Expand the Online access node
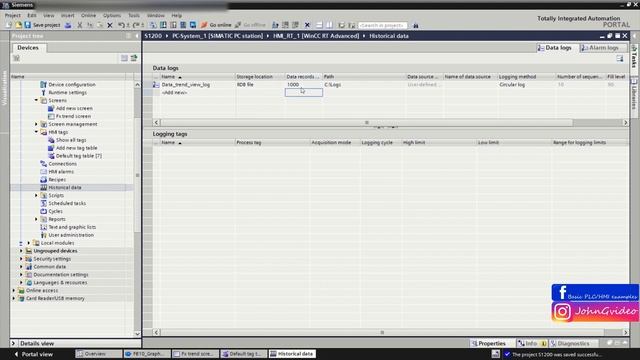The image size is (640, 360). pos(14,291)
